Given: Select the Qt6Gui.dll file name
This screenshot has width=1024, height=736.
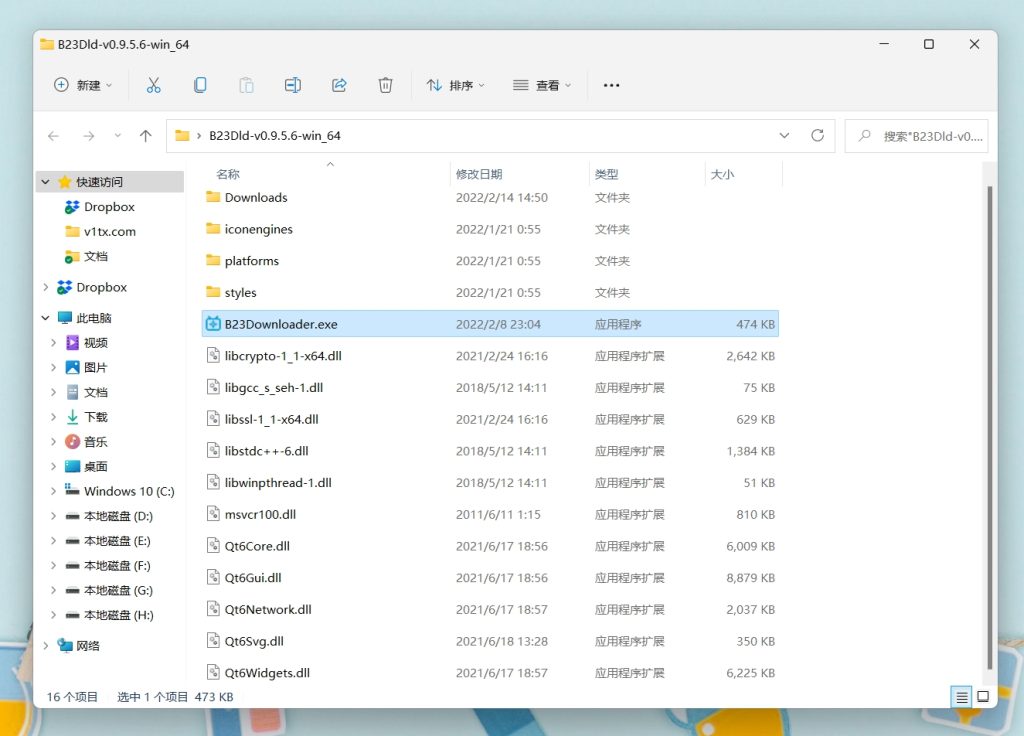Looking at the screenshot, I should (x=253, y=577).
